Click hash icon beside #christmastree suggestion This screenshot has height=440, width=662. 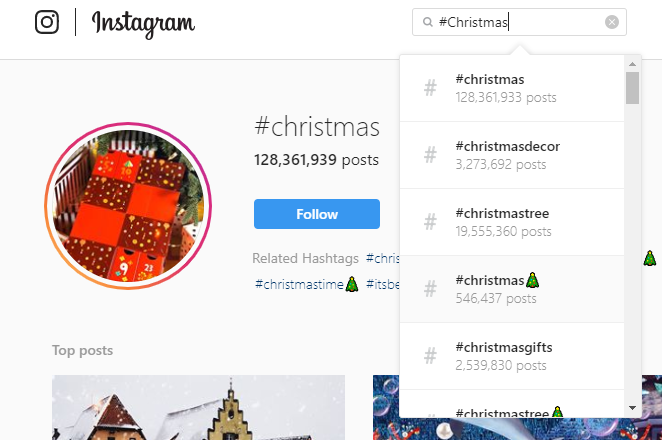point(430,222)
